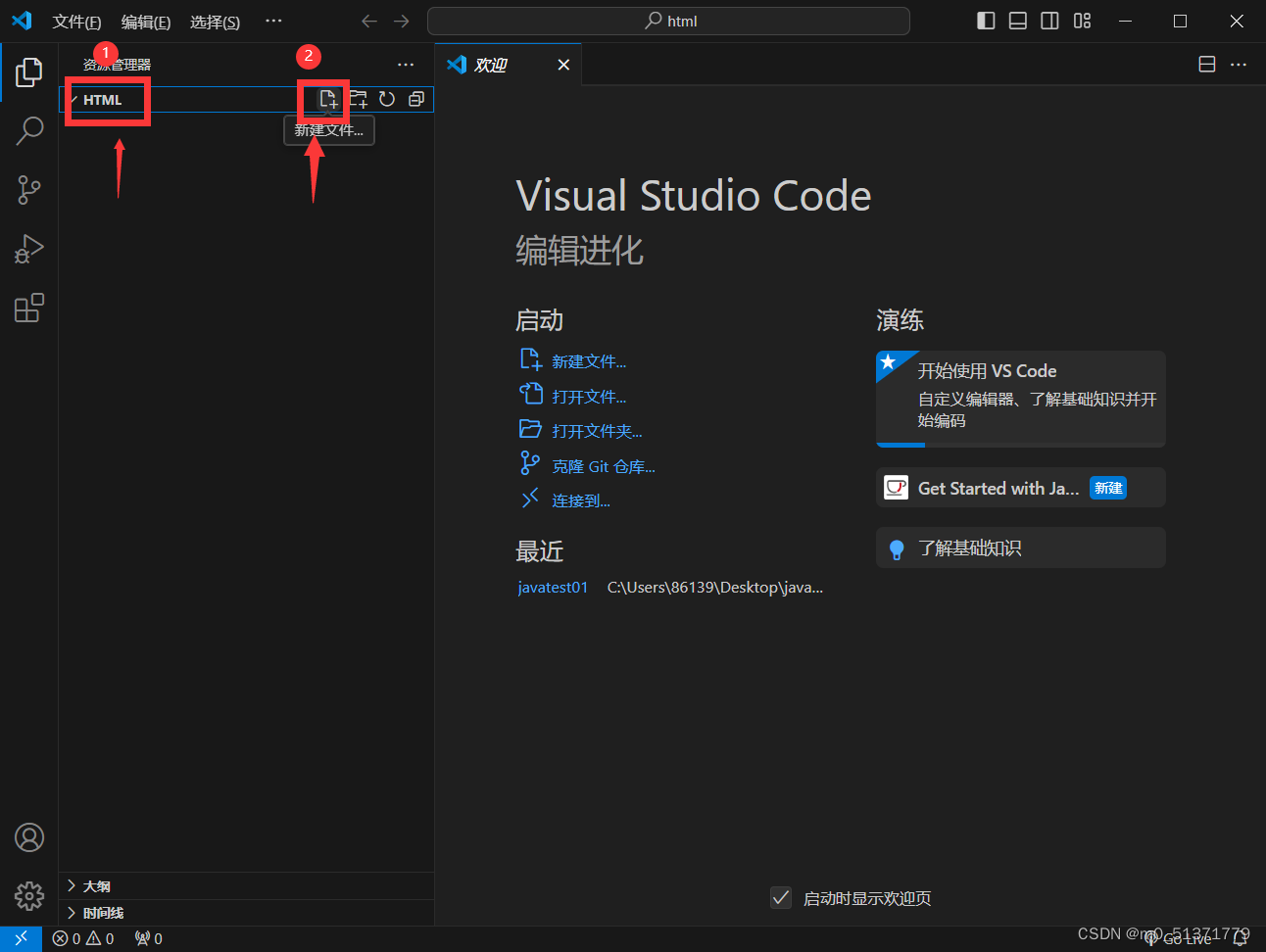Viewport: 1266px width, 952px height.
Task: Toggle the secondary side bar layout icon
Action: tap(1049, 21)
